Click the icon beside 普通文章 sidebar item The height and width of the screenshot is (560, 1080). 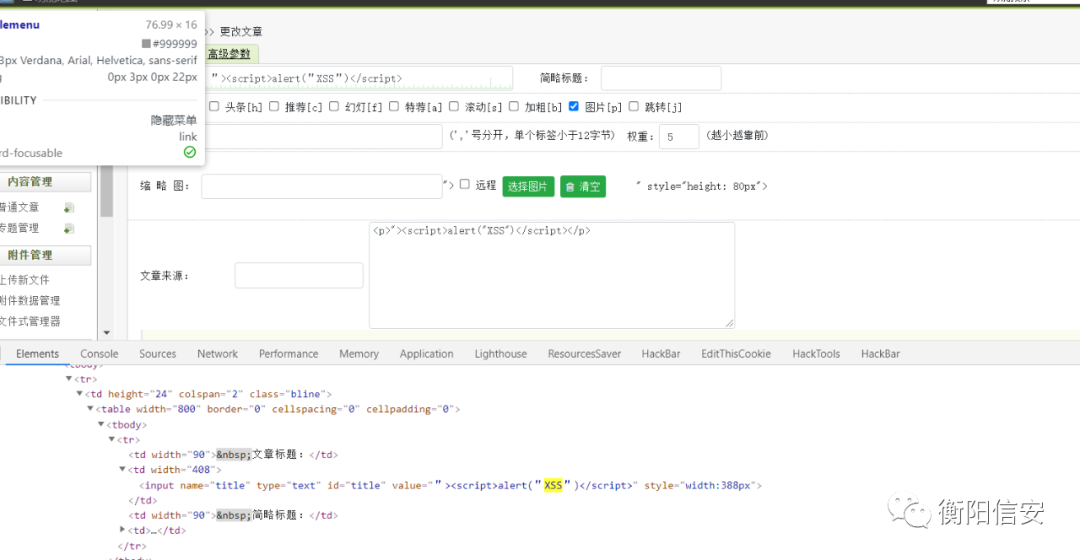69,207
